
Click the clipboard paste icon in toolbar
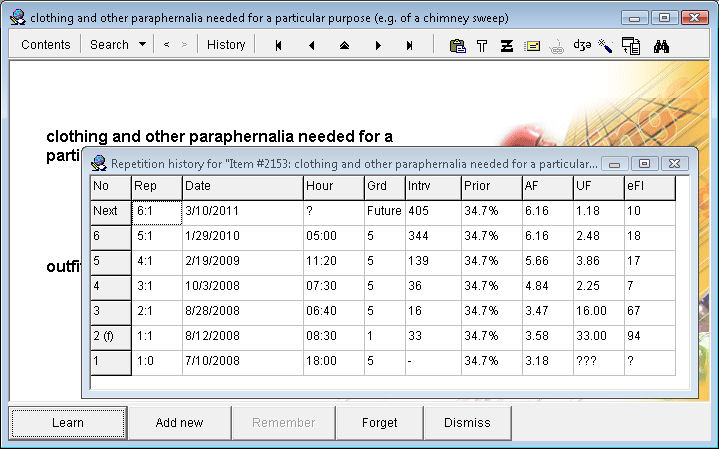457,45
